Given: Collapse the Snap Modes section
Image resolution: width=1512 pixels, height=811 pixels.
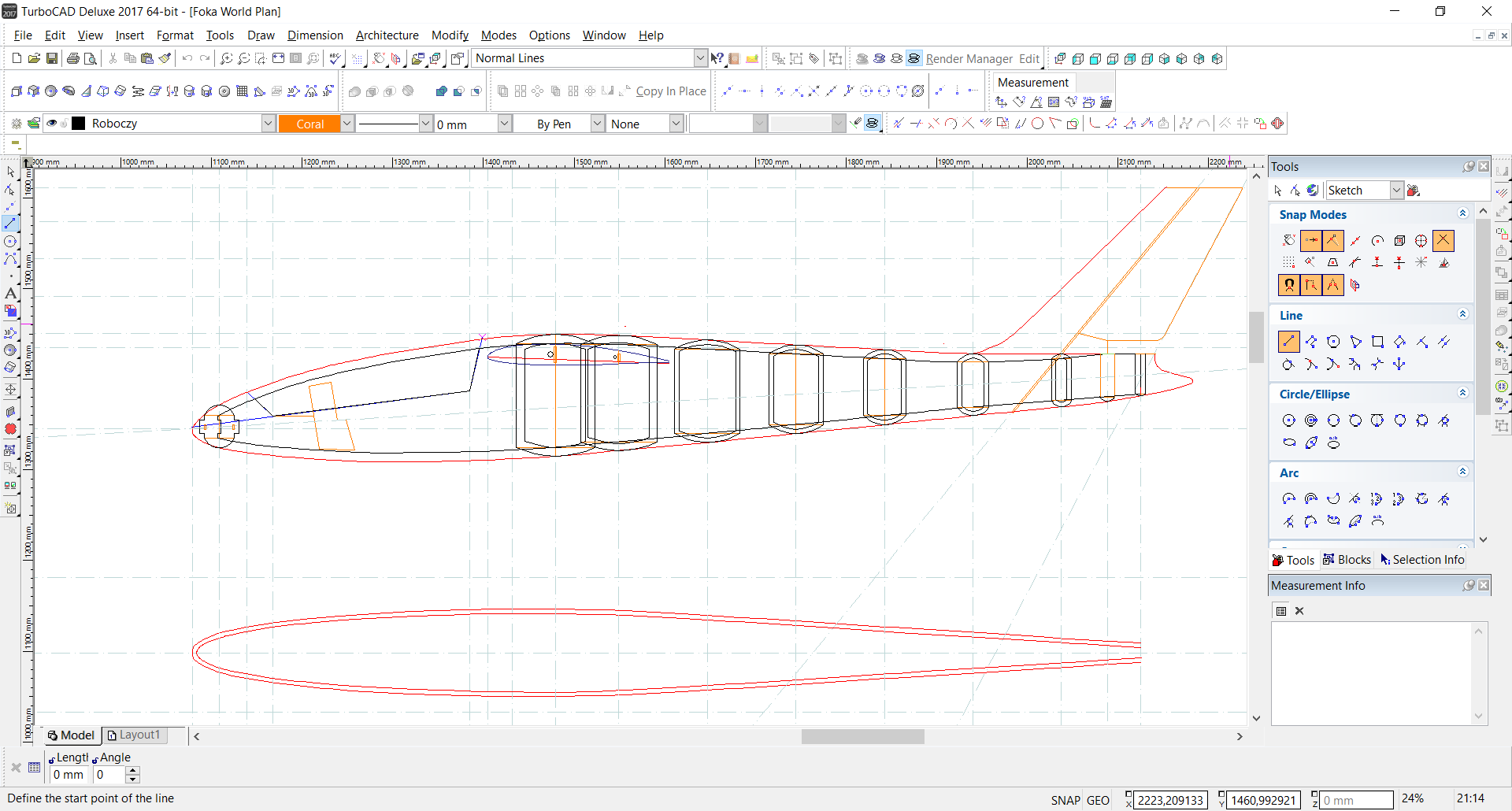Looking at the screenshot, I should point(1462,214).
